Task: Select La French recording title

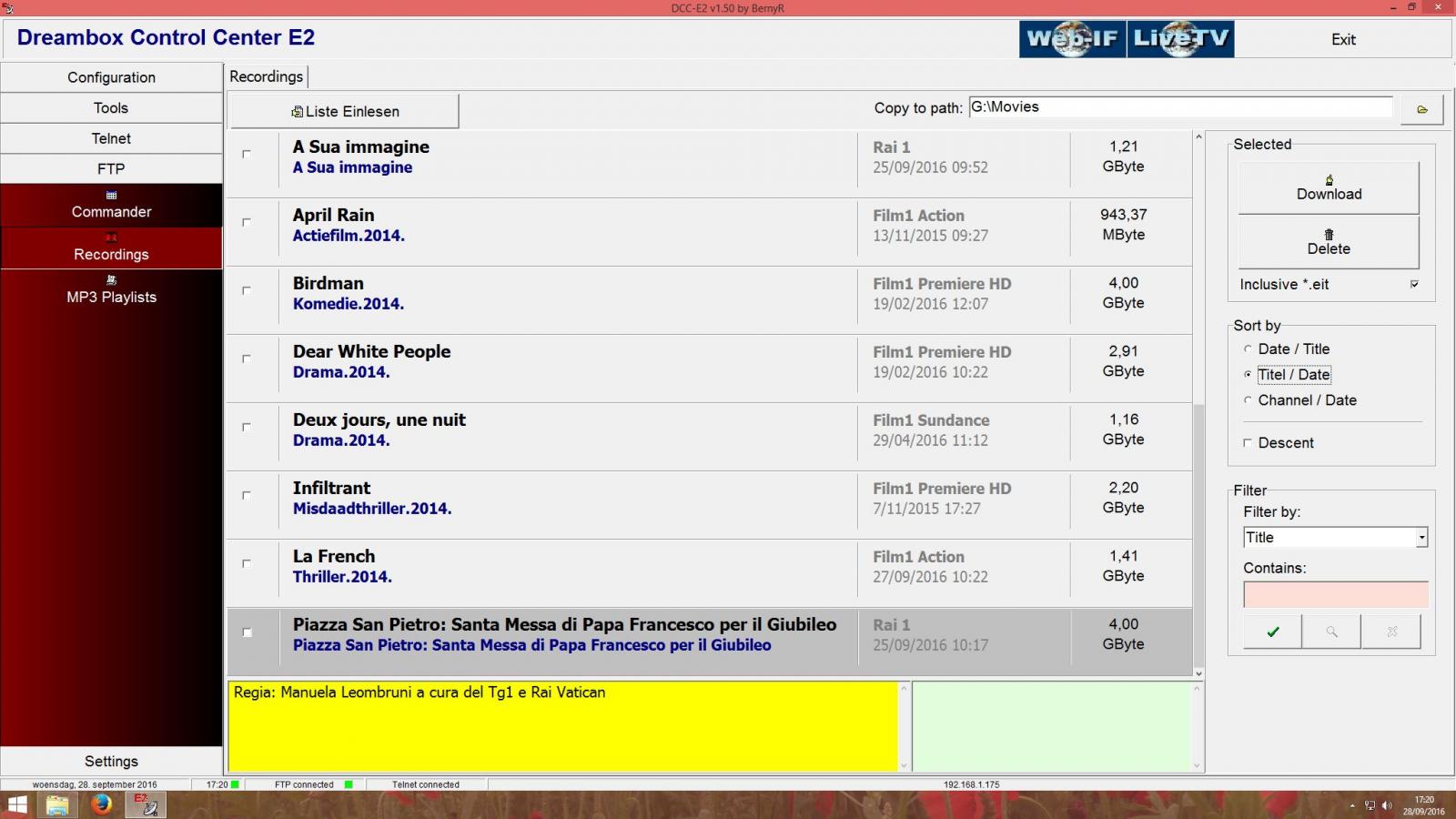Action: (x=334, y=556)
